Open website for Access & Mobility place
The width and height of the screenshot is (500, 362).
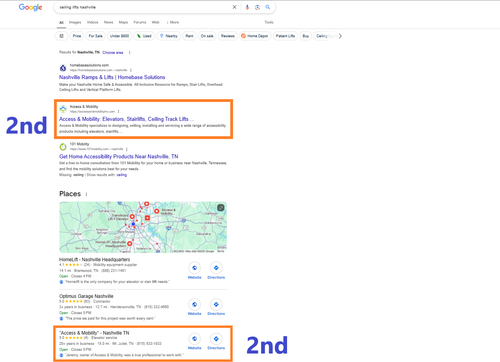click(194, 341)
